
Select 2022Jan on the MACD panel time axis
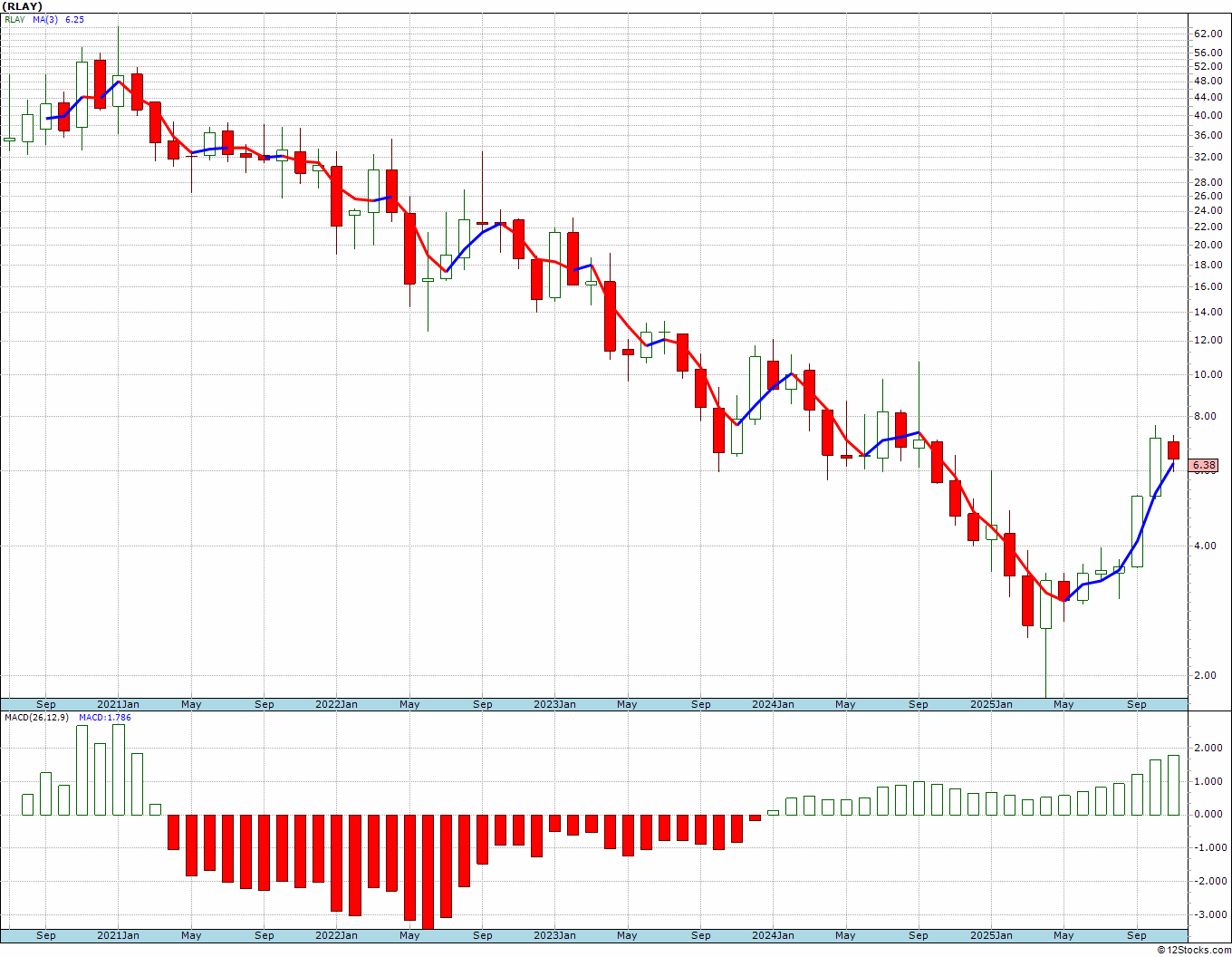click(x=336, y=935)
